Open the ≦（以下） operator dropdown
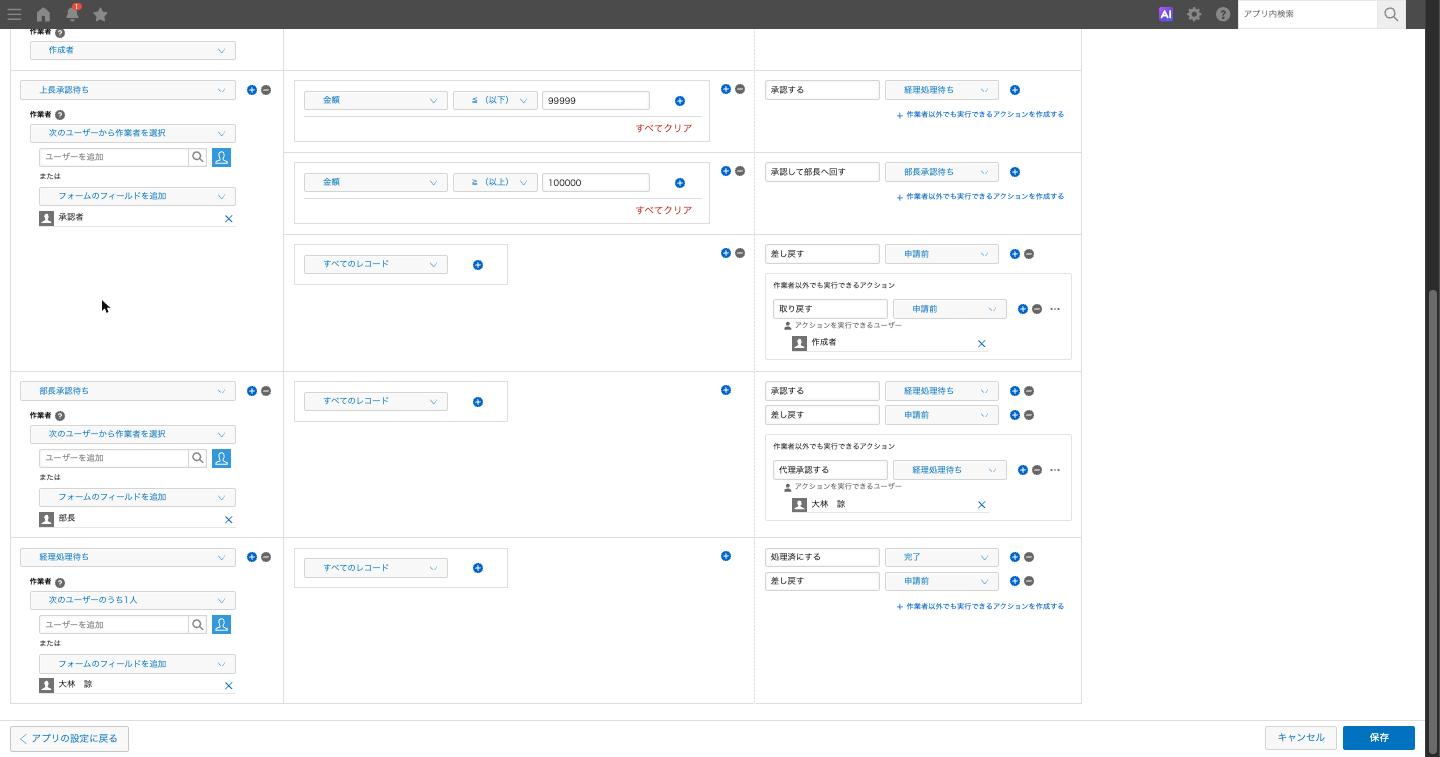The width and height of the screenshot is (1440, 757). pyautogui.click(x=495, y=100)
